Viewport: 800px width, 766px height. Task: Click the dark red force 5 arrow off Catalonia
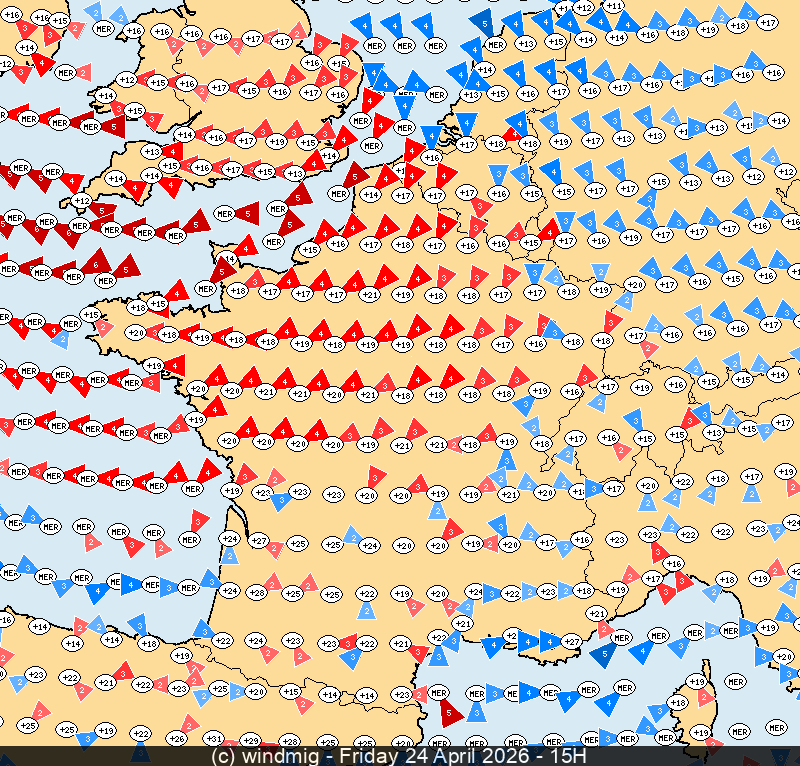point(450,712)
